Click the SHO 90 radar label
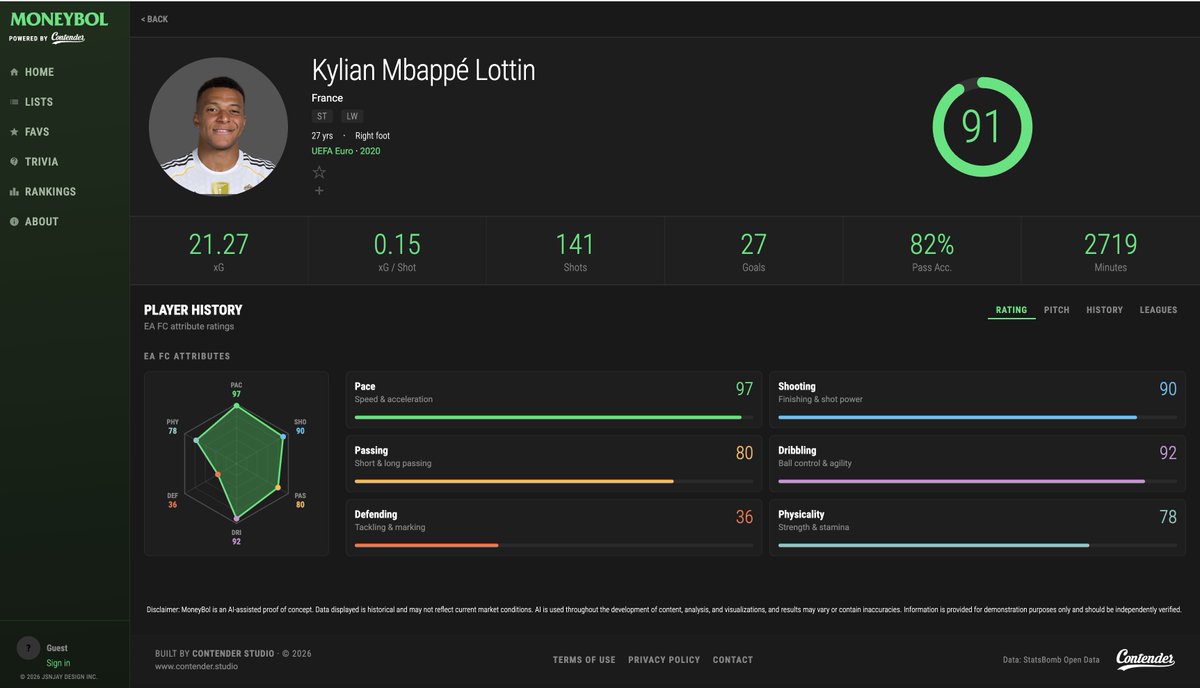The width and height of the screenshot is (1200, 688). click(299, 426)
